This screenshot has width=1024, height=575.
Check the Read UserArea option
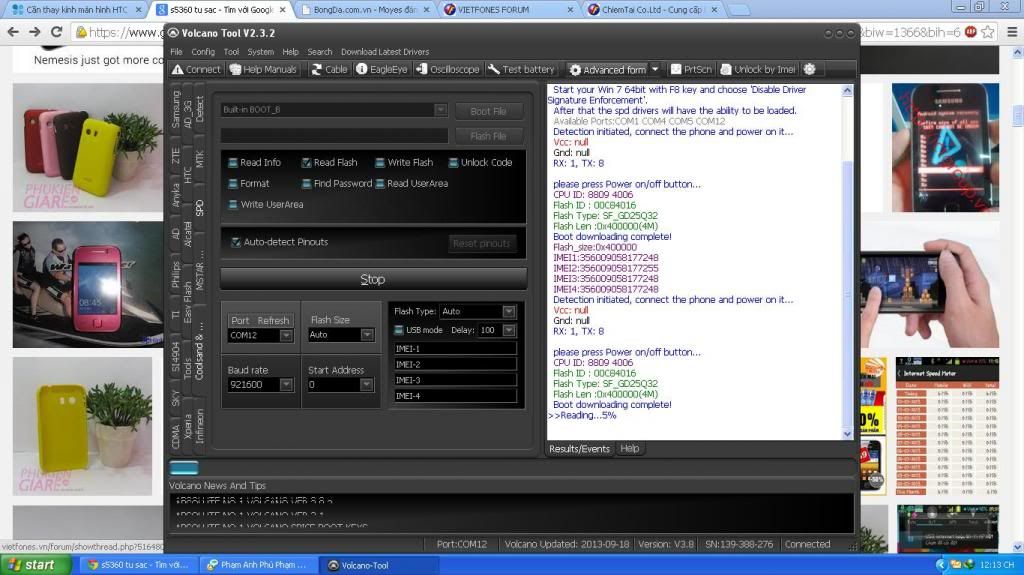coord(380,184)
